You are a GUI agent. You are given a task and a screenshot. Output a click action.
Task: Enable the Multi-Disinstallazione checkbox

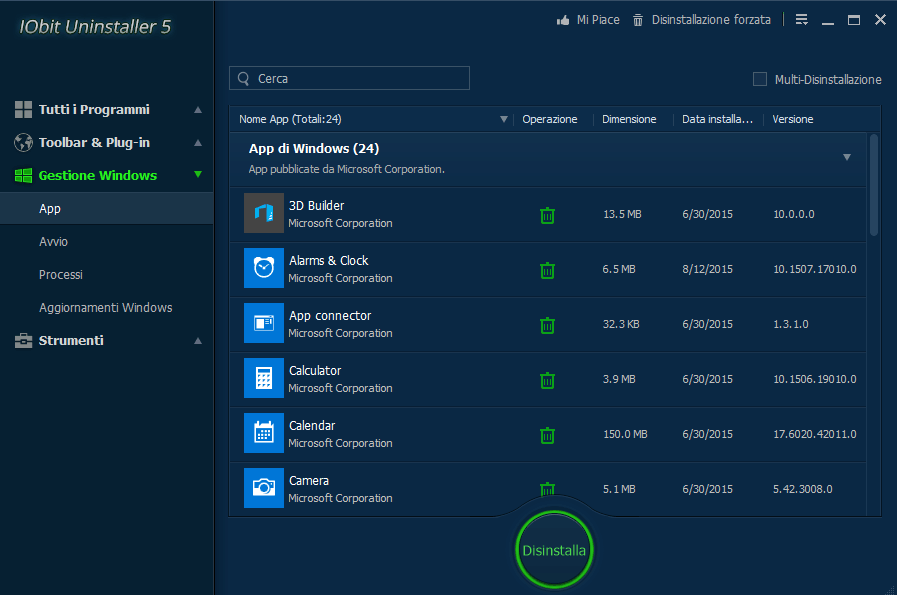click(760, 79)
